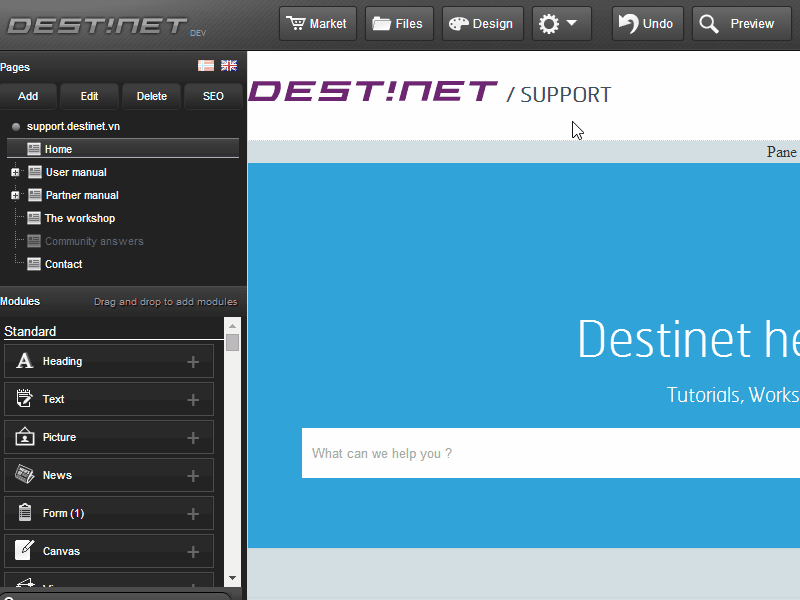Open the Files manager

(x=399, y=24)
